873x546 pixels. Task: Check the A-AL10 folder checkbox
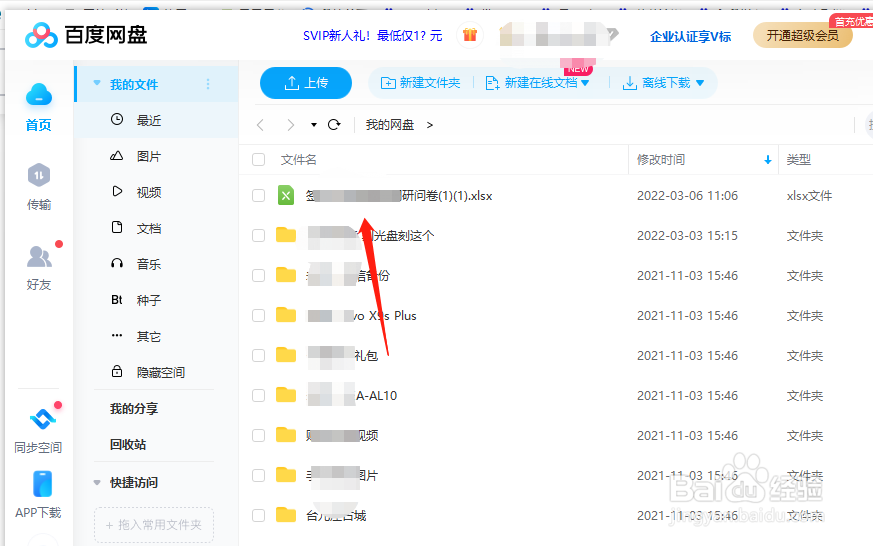point(258,395)
